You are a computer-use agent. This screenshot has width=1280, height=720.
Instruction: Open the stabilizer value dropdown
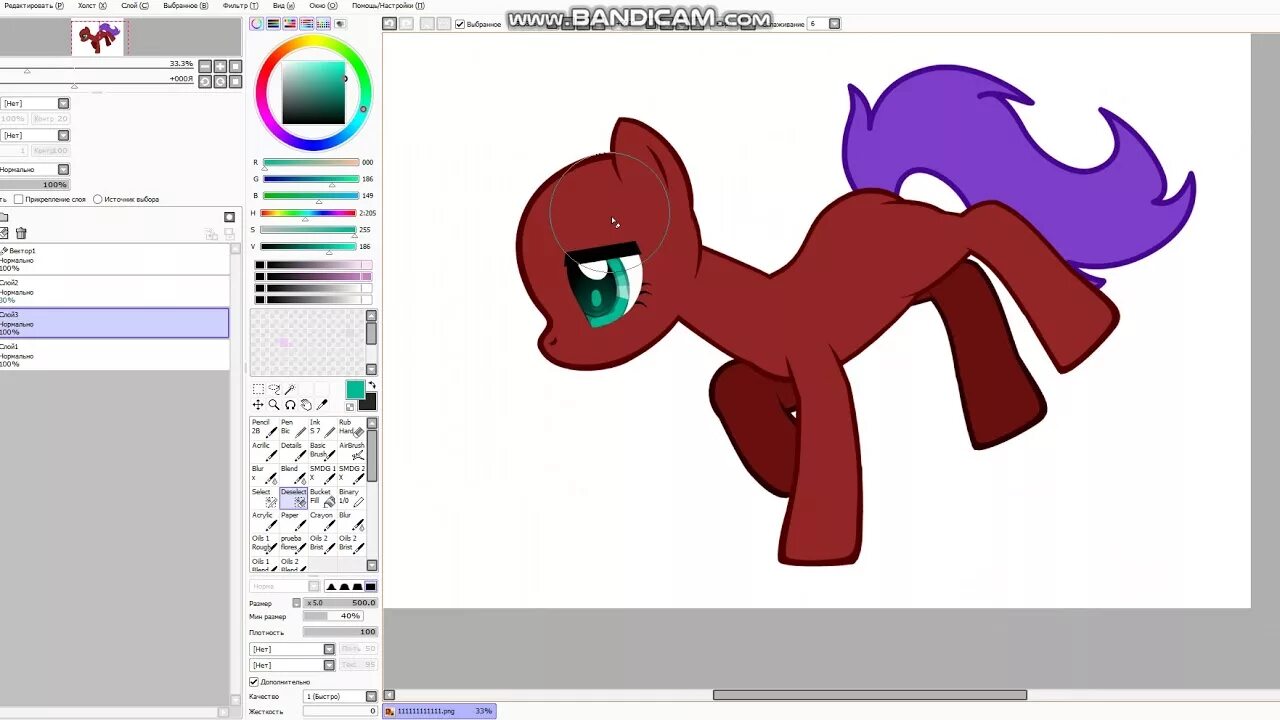click(x=834, y=24)
